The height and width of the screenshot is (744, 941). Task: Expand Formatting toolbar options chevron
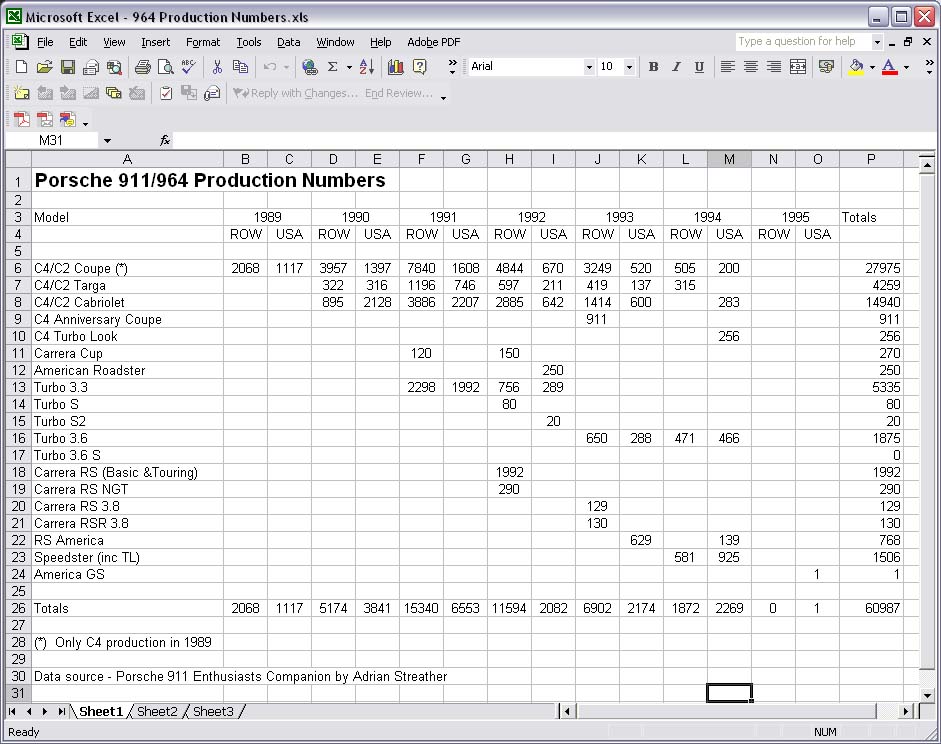pyautogui.click(x=929, y=67)
